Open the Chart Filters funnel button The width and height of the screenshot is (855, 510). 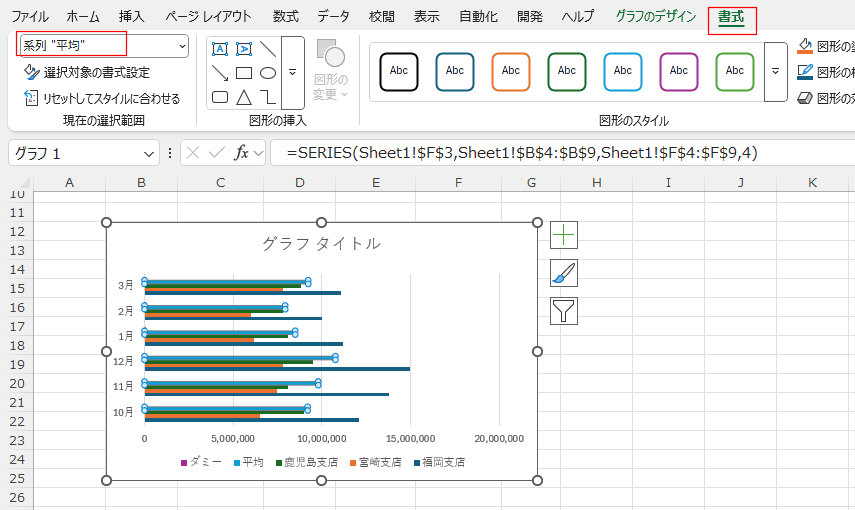(x=564, y=311)
